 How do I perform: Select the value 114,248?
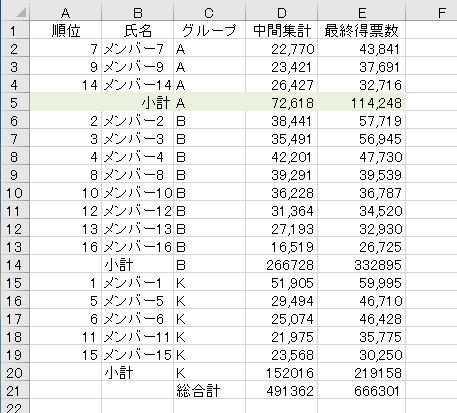point(361,103)
